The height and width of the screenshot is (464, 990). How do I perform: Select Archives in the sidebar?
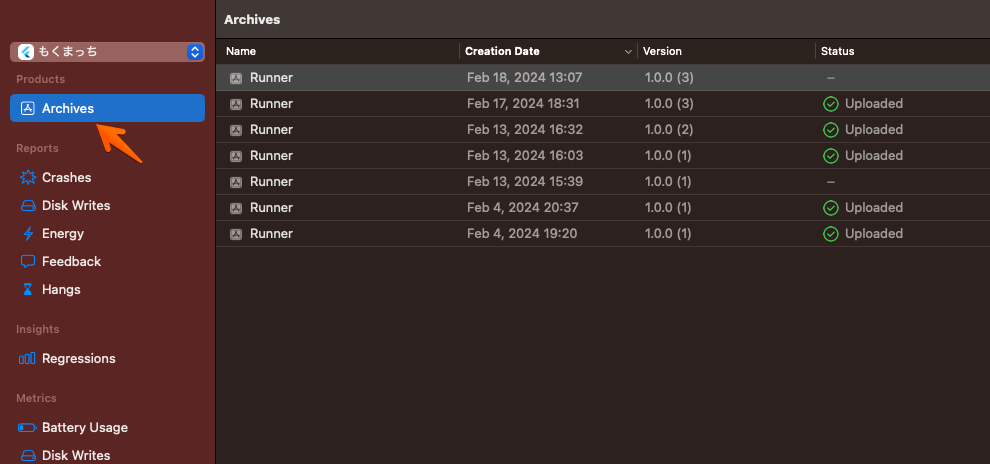[x=107, y=108]
